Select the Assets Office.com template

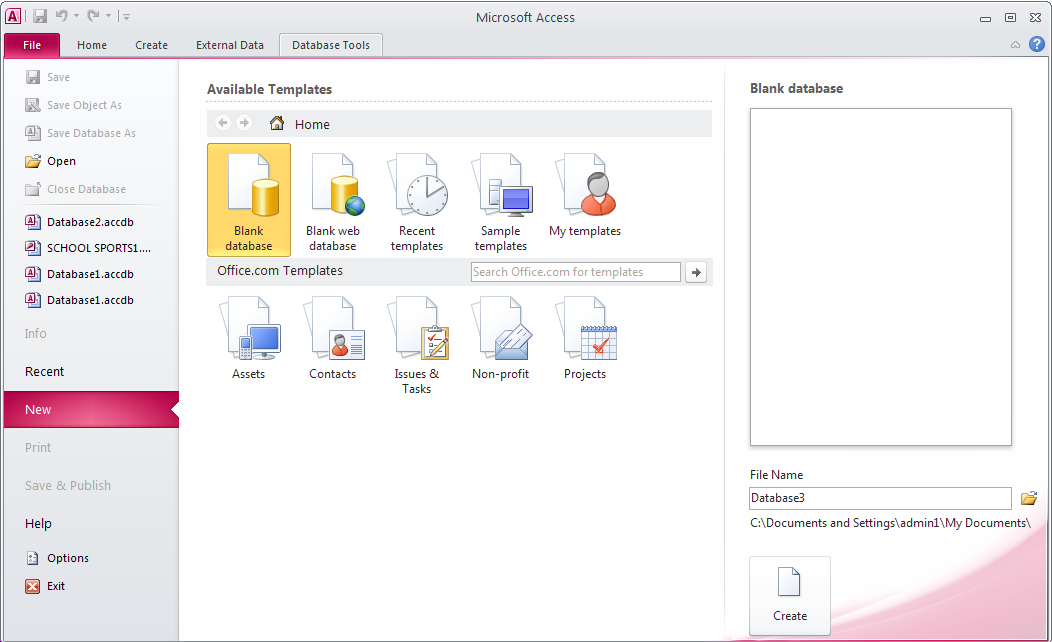[249, 339]
